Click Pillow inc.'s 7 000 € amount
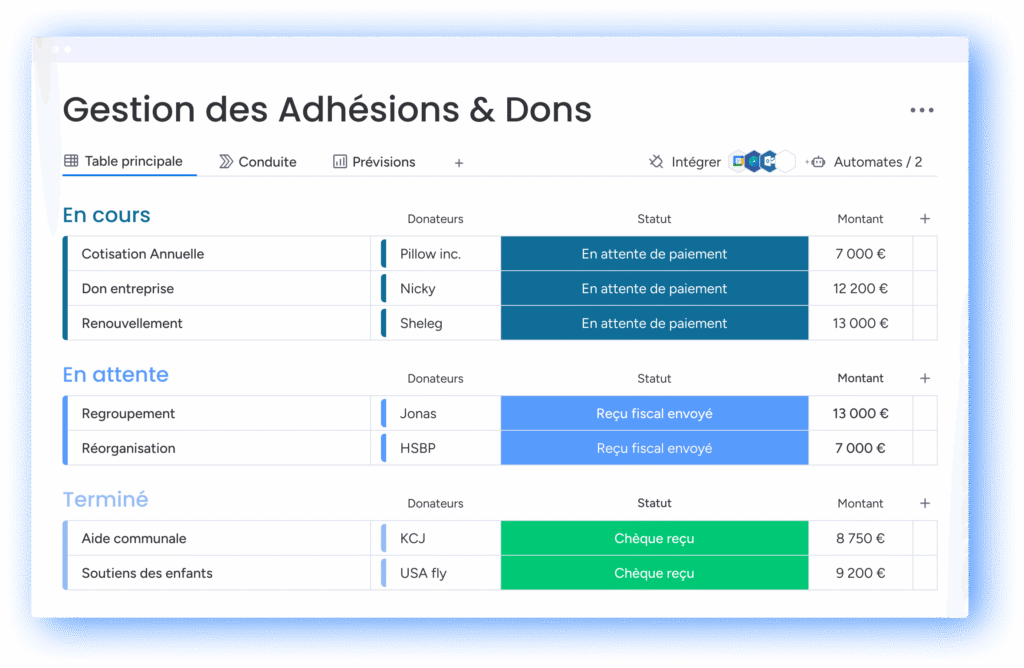The height and width of the screenshot is (668, 1024). click(x=860, y=253)
